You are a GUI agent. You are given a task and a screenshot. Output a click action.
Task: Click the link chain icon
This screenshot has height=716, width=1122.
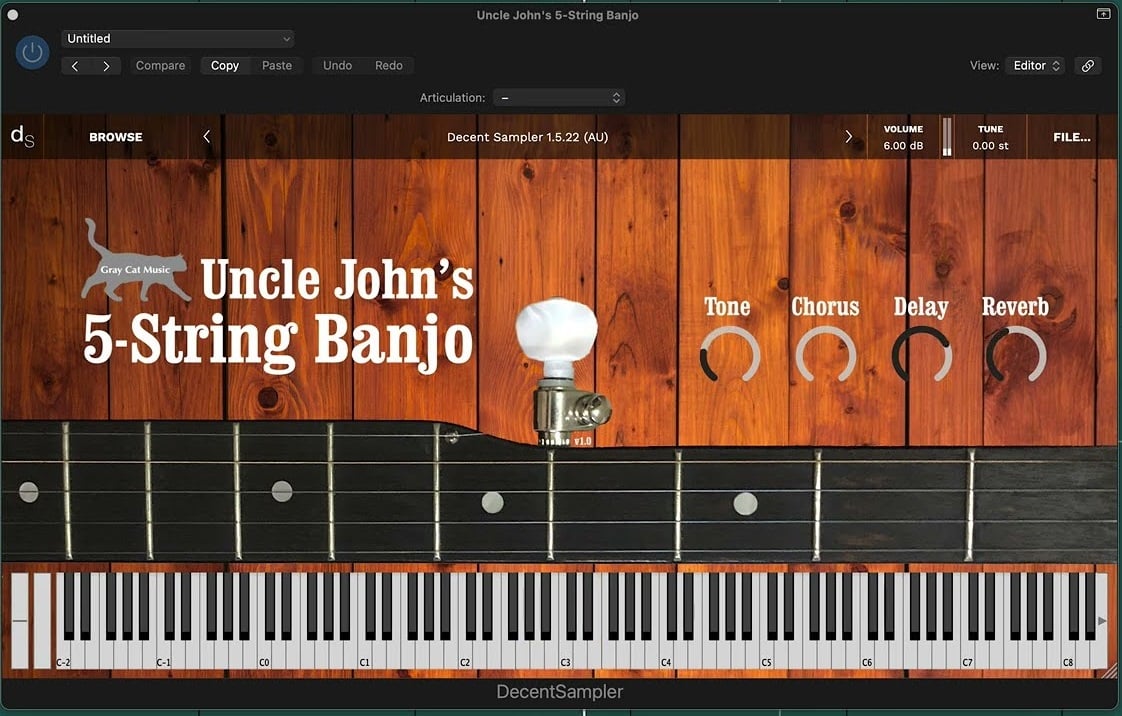pos(1088,66)
